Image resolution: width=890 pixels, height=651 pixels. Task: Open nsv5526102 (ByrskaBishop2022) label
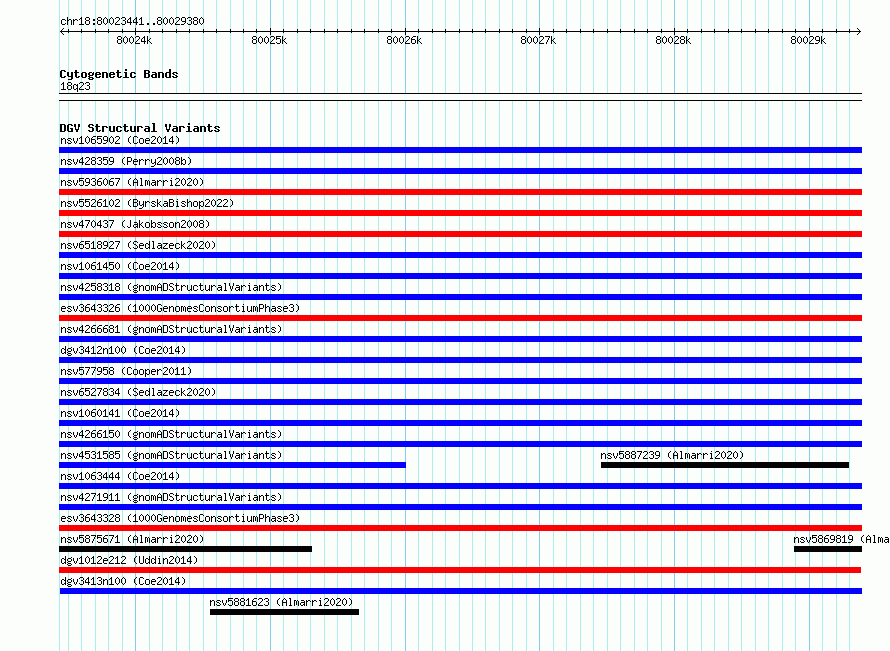pos(147,203)
